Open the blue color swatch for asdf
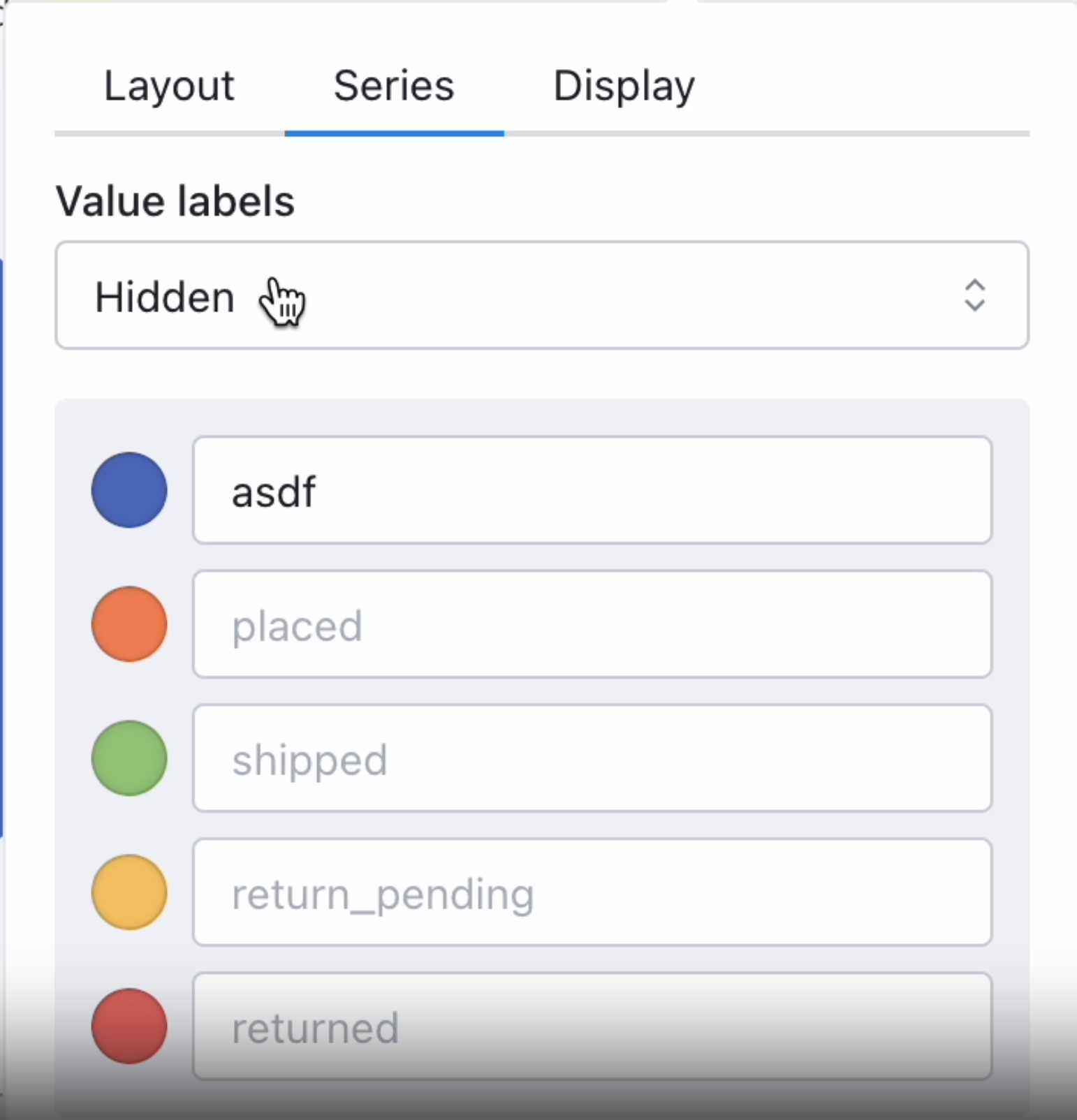The image size is (1077, 1120). [129, 489]
